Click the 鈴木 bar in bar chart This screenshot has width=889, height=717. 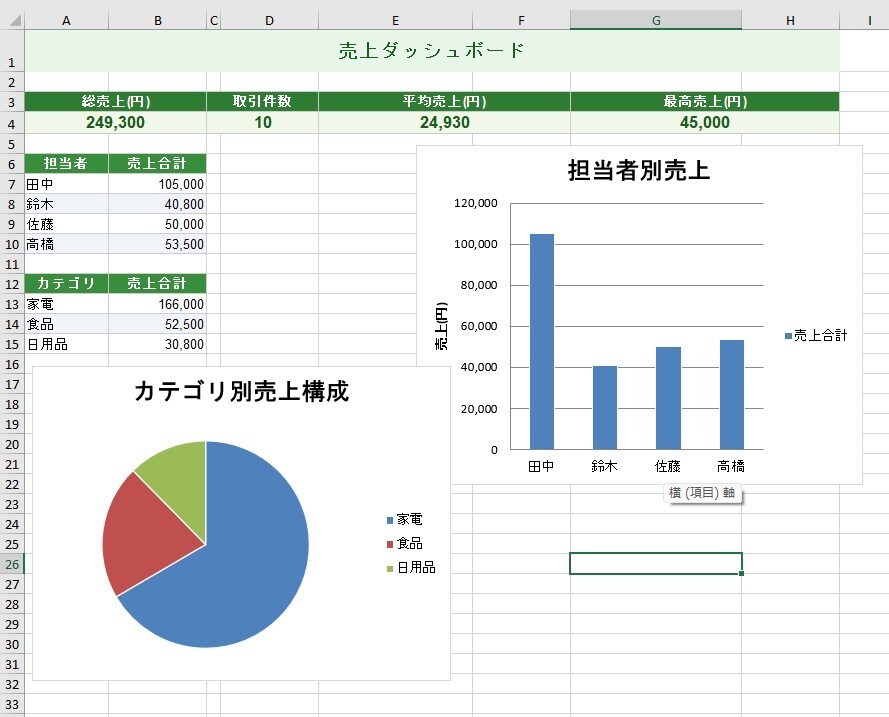tap(605, 408)
